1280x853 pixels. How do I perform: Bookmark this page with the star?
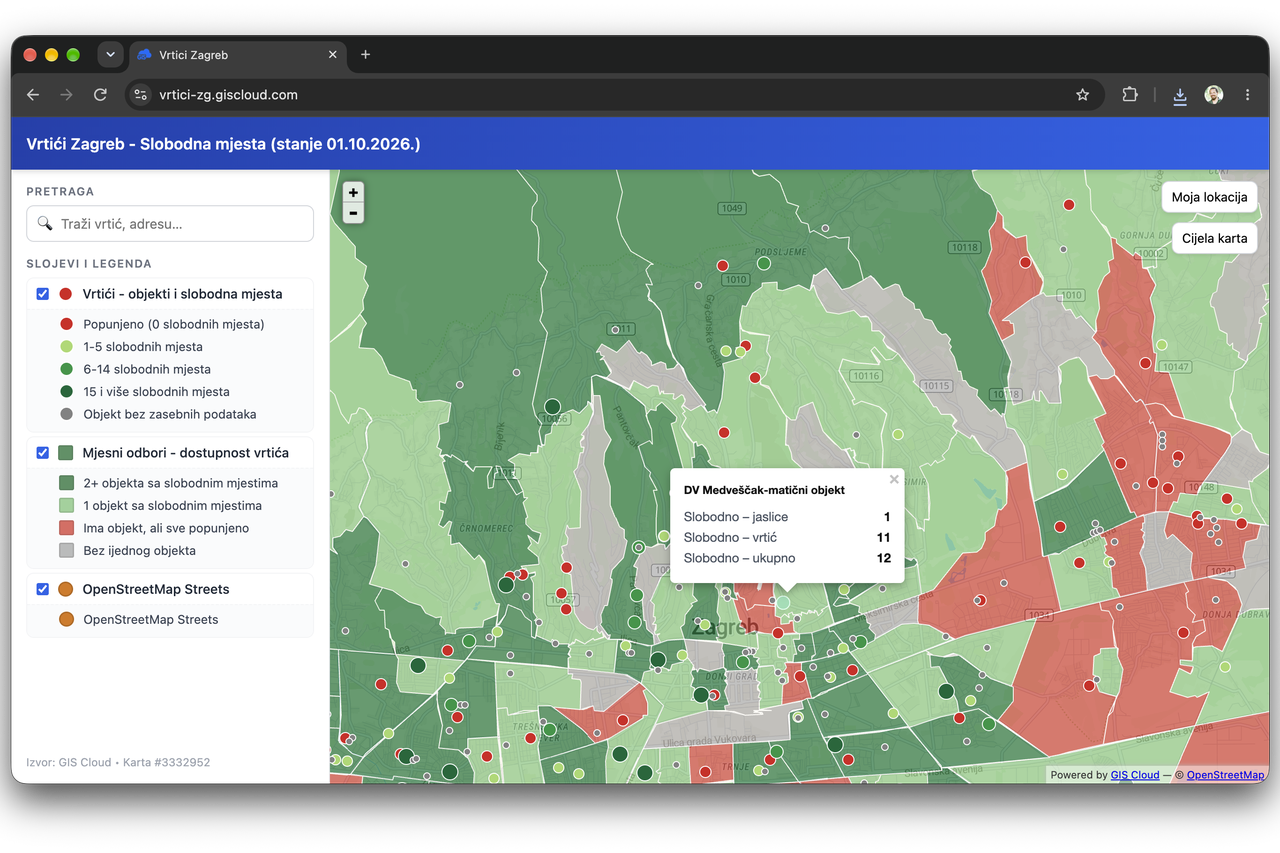pos(1082,95)
